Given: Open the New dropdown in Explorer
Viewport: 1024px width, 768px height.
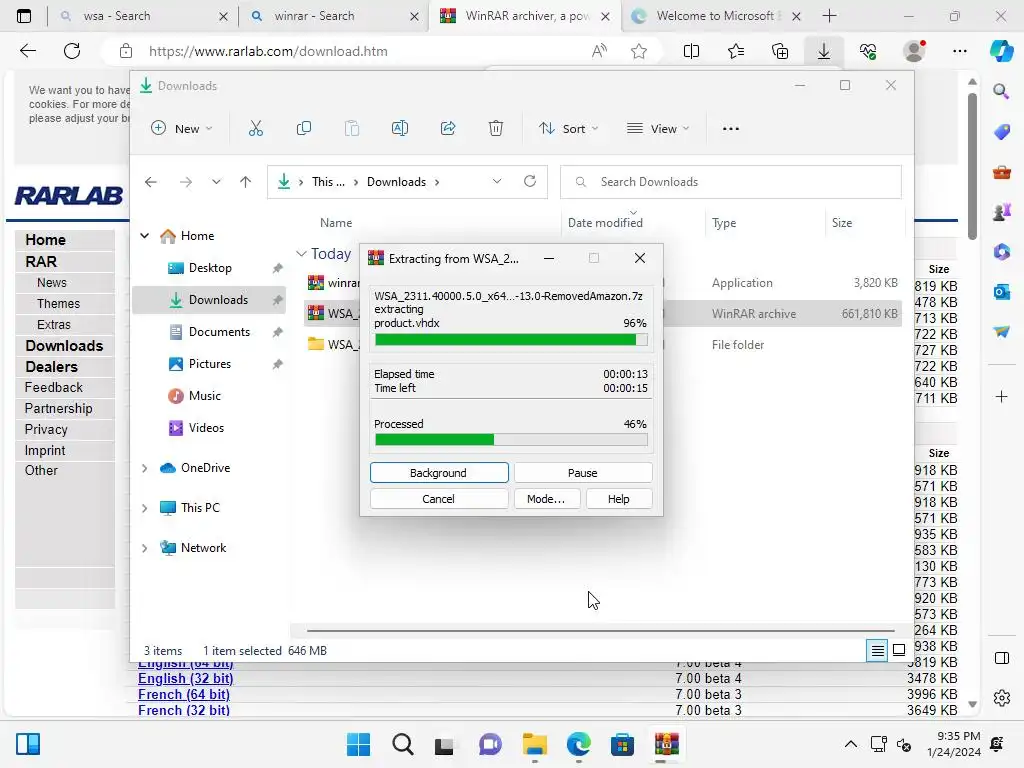Looking at the screenshot, I should tap(182, 129).
